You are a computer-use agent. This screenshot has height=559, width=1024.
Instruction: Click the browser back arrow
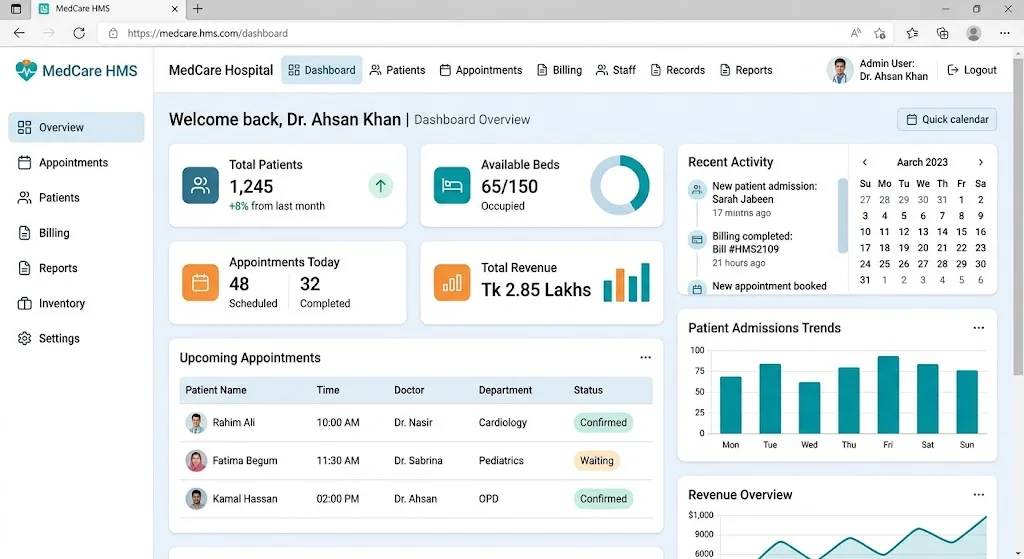(19, 33)
